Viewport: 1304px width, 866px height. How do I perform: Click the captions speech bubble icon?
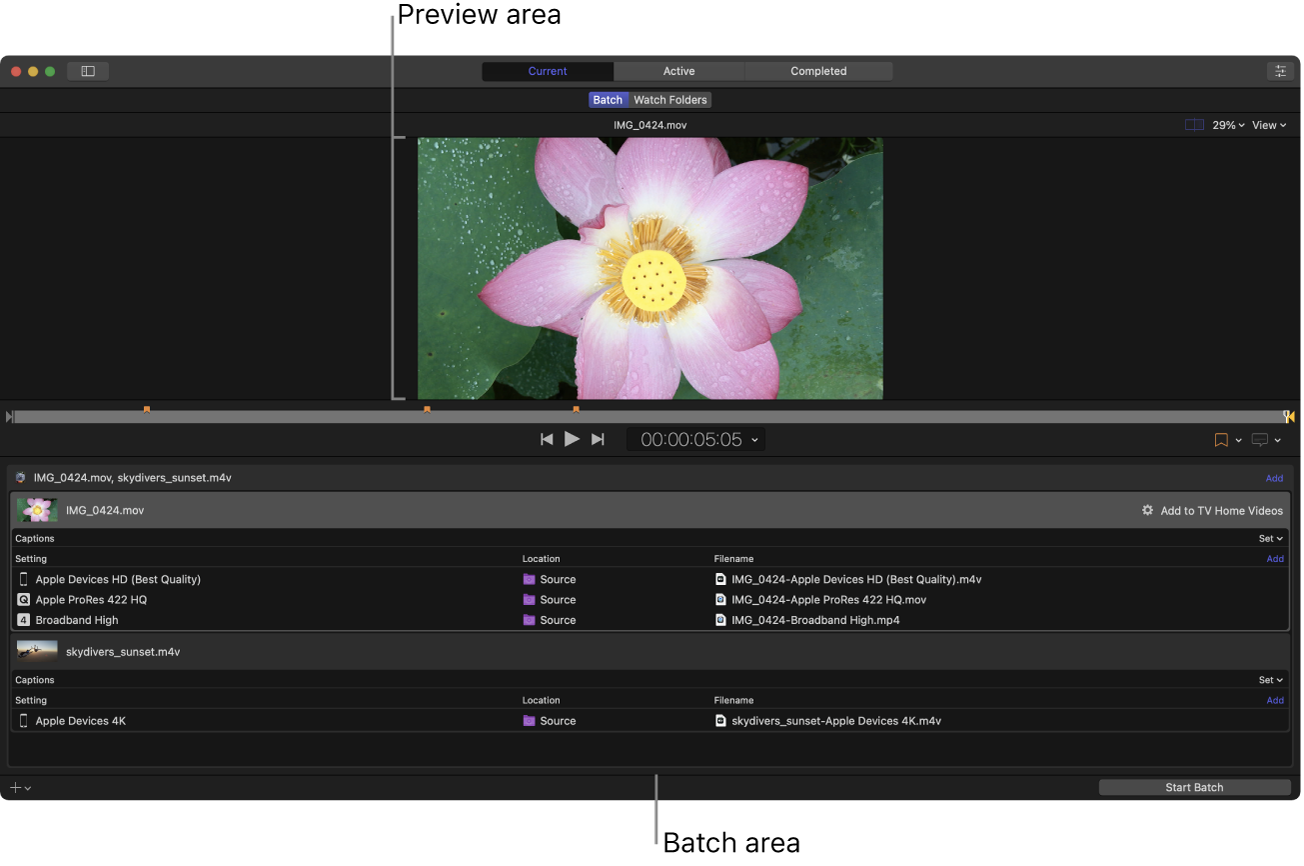coord(1260,440)
